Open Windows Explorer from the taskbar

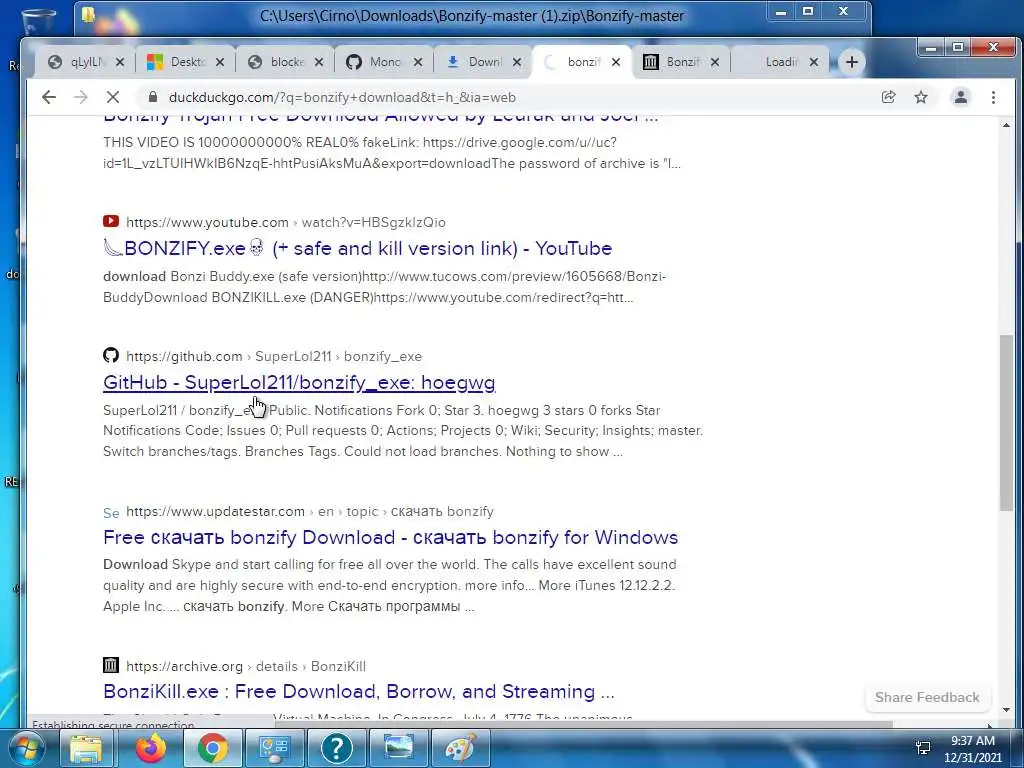coord(86,748)
